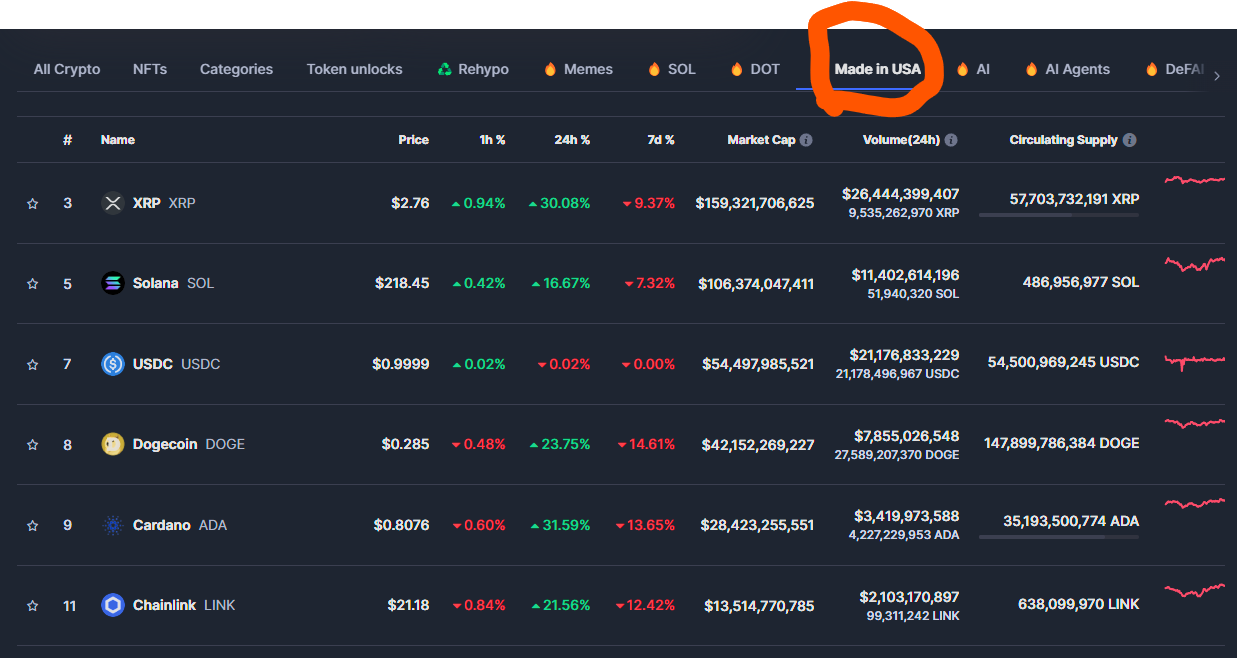Screen dimensions: 1237x658
Task: Click the XRP circulating supply progress bar
Action: coord(1059,215)
